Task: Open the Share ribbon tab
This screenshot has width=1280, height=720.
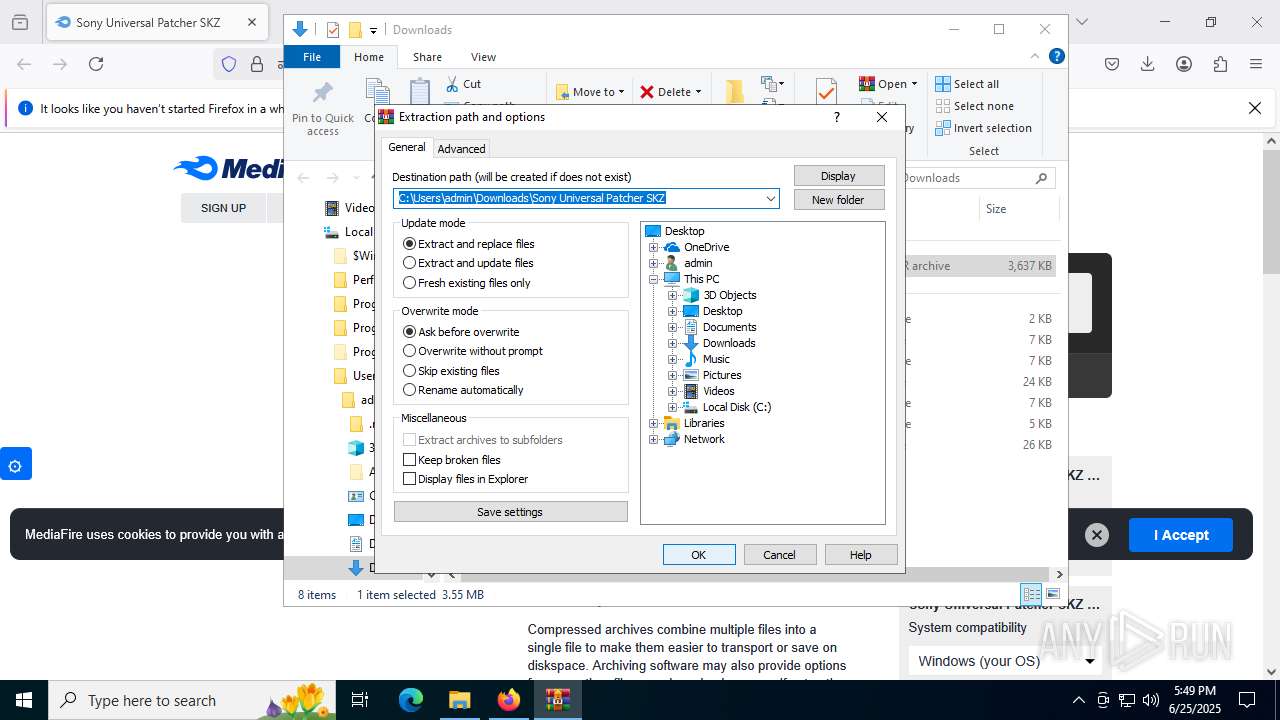Action: 427,57
